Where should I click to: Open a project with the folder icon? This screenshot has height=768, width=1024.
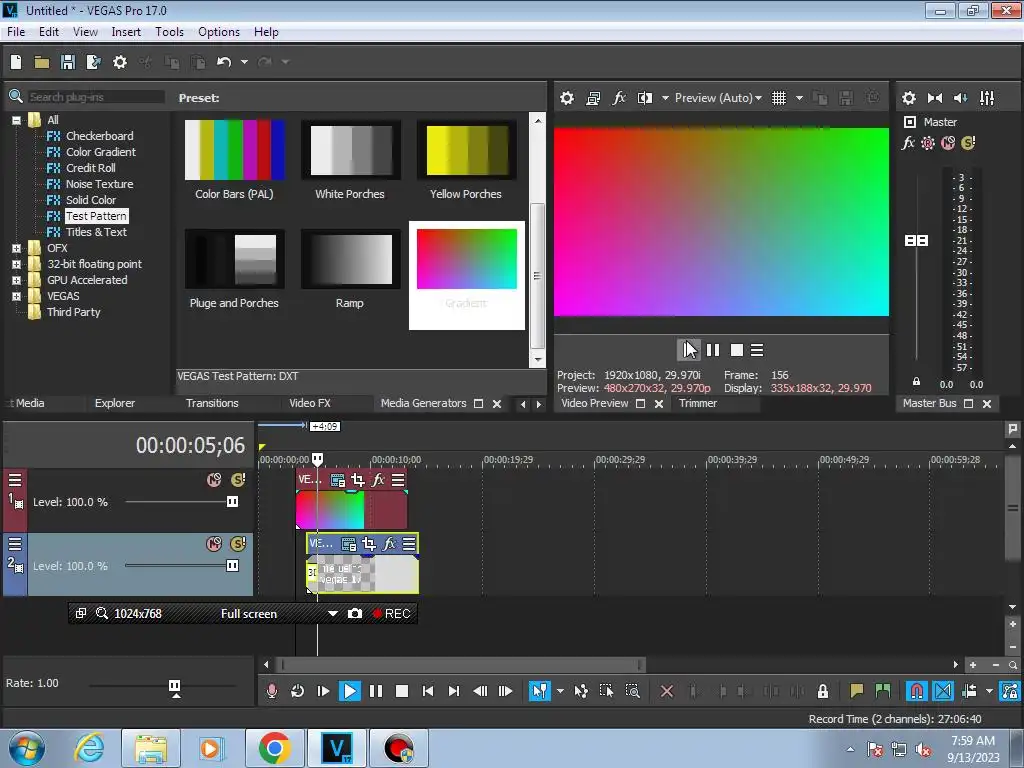coord(42,62)
